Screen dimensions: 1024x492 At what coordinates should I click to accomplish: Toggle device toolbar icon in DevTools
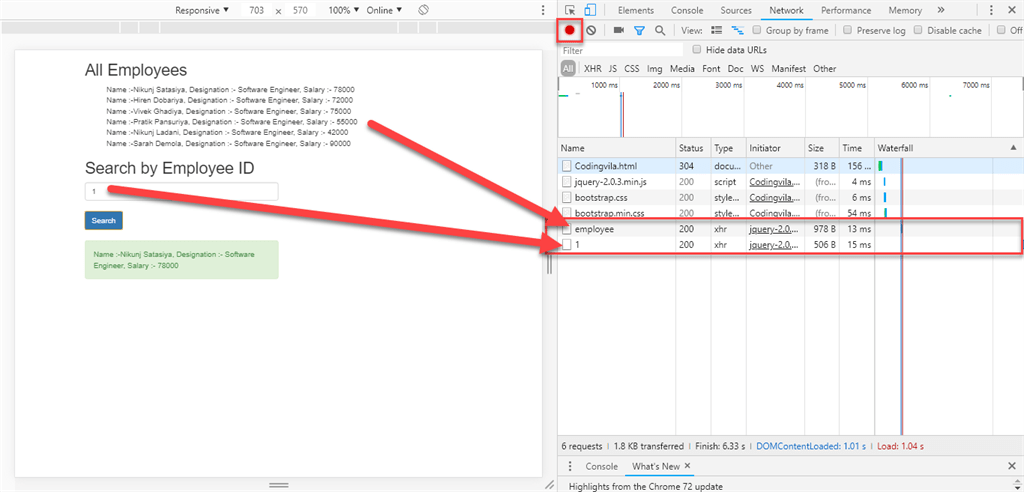tap(590, 10)
